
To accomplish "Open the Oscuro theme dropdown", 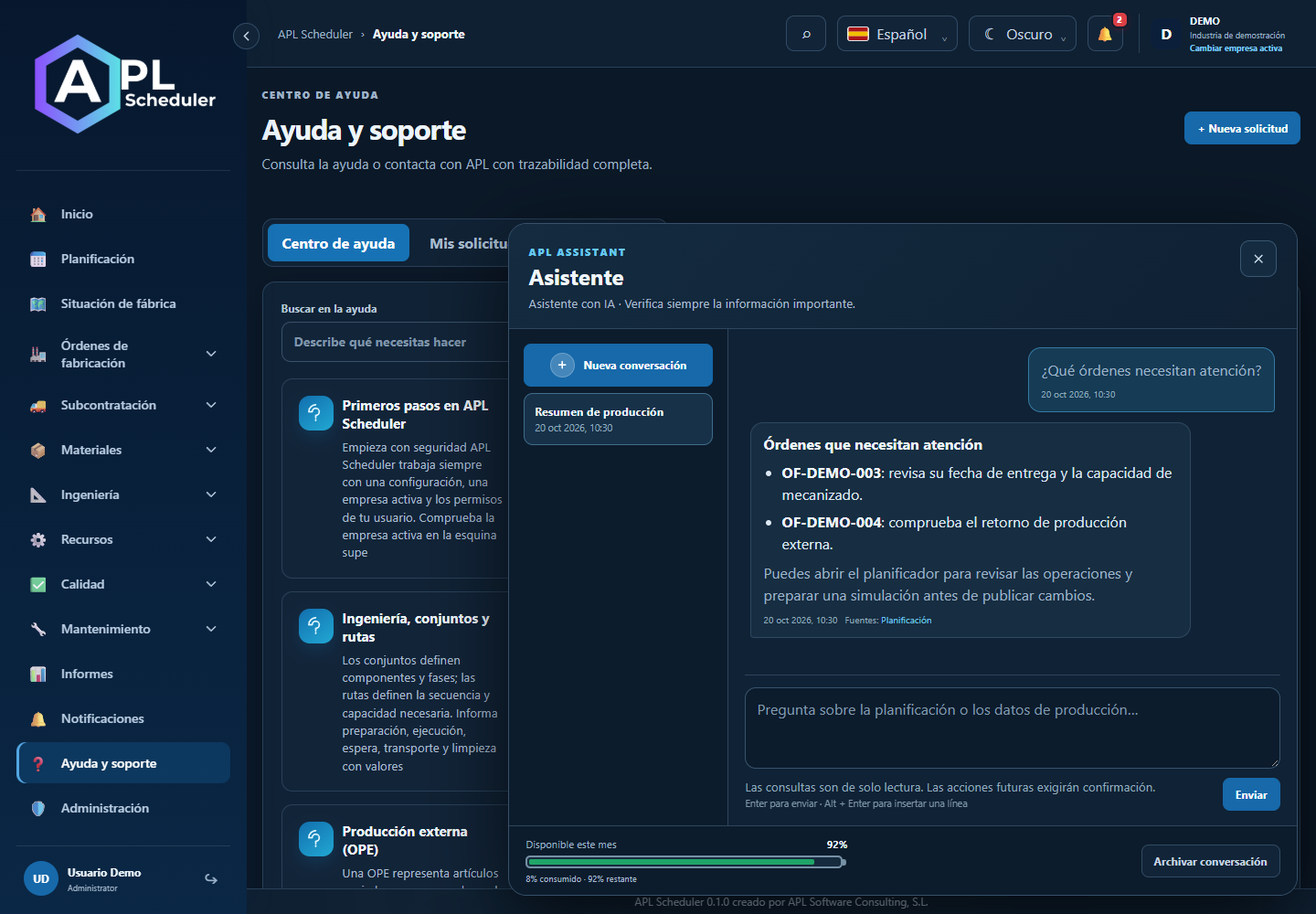I will coord(1023,34).
